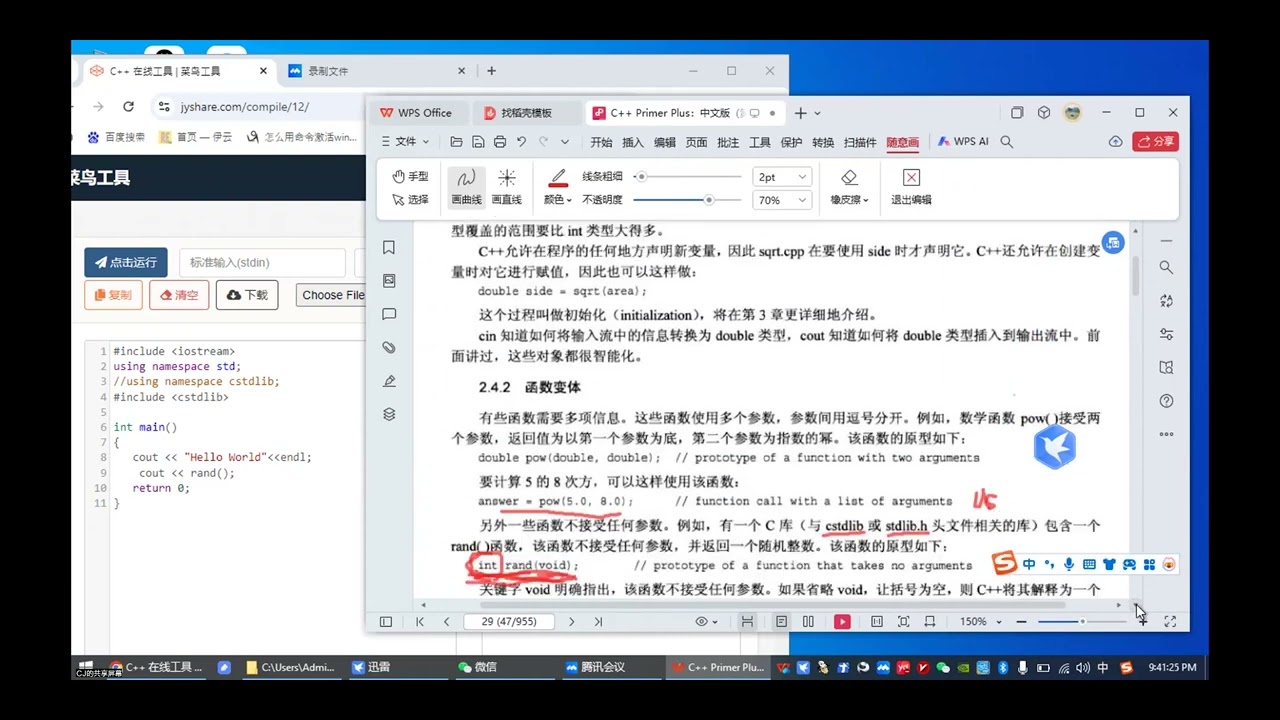The image size is (1280, 720).
Task: Click the 清空 clear button in browser
Action: [179, 295]
